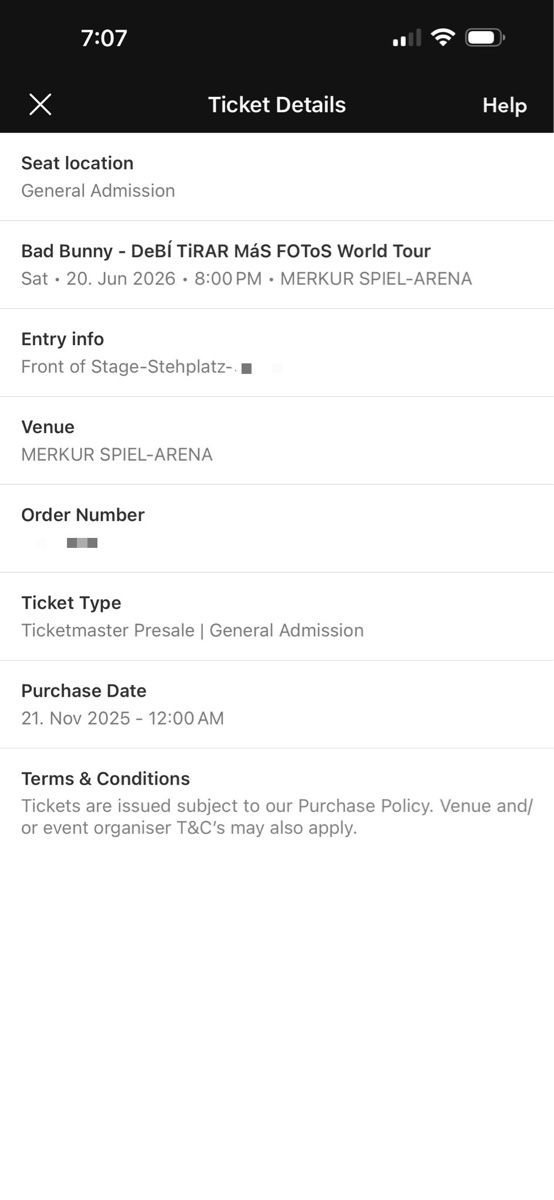The width and height of the screenshot is (554, 1200).
Task: Select the Ticket Details title
Action: [277, 105]
